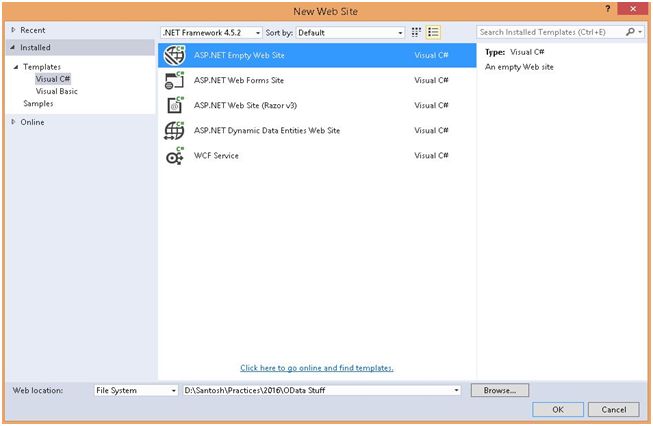This screenshot has height=426, width=653.
Task: Click link to find templates online
Action: pyautogui.click(x=317, y=368)
